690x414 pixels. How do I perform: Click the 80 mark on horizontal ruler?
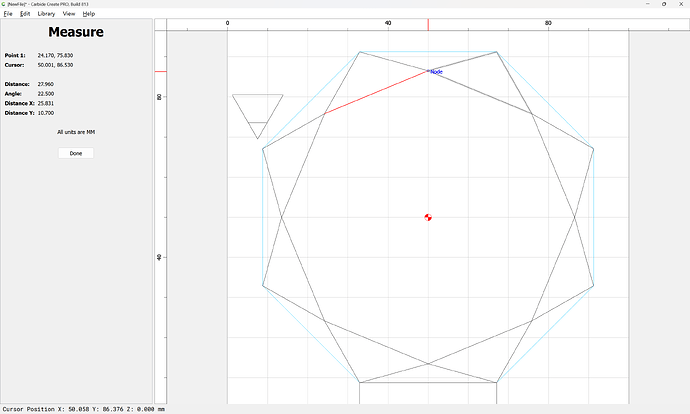pyautogui.click(x=548, y=23)
